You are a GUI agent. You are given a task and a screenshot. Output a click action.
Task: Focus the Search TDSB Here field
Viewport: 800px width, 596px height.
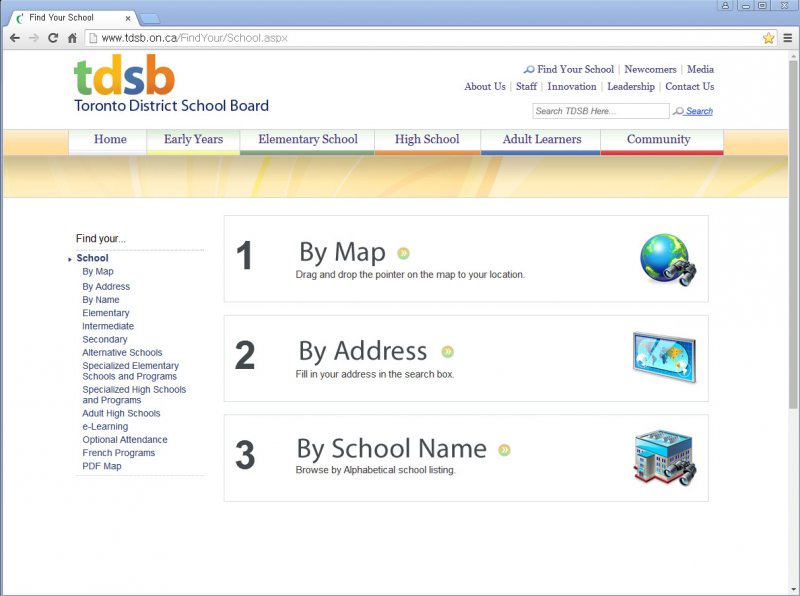[x=601, y=111]
